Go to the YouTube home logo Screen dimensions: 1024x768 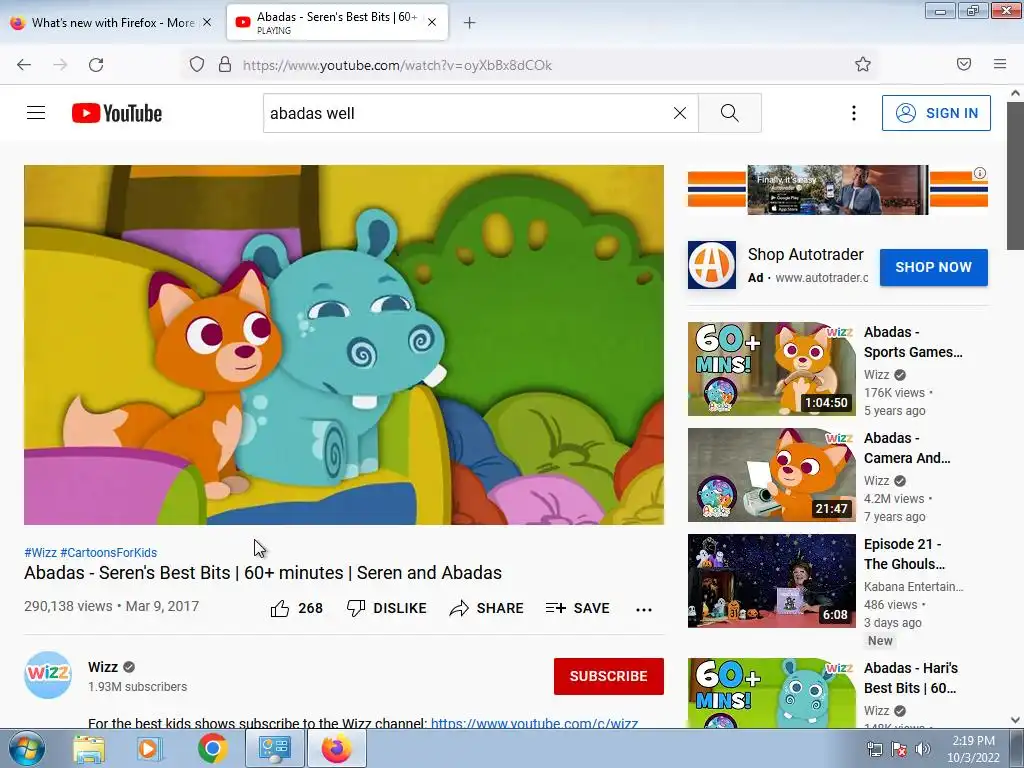click(x=117, y=113)
